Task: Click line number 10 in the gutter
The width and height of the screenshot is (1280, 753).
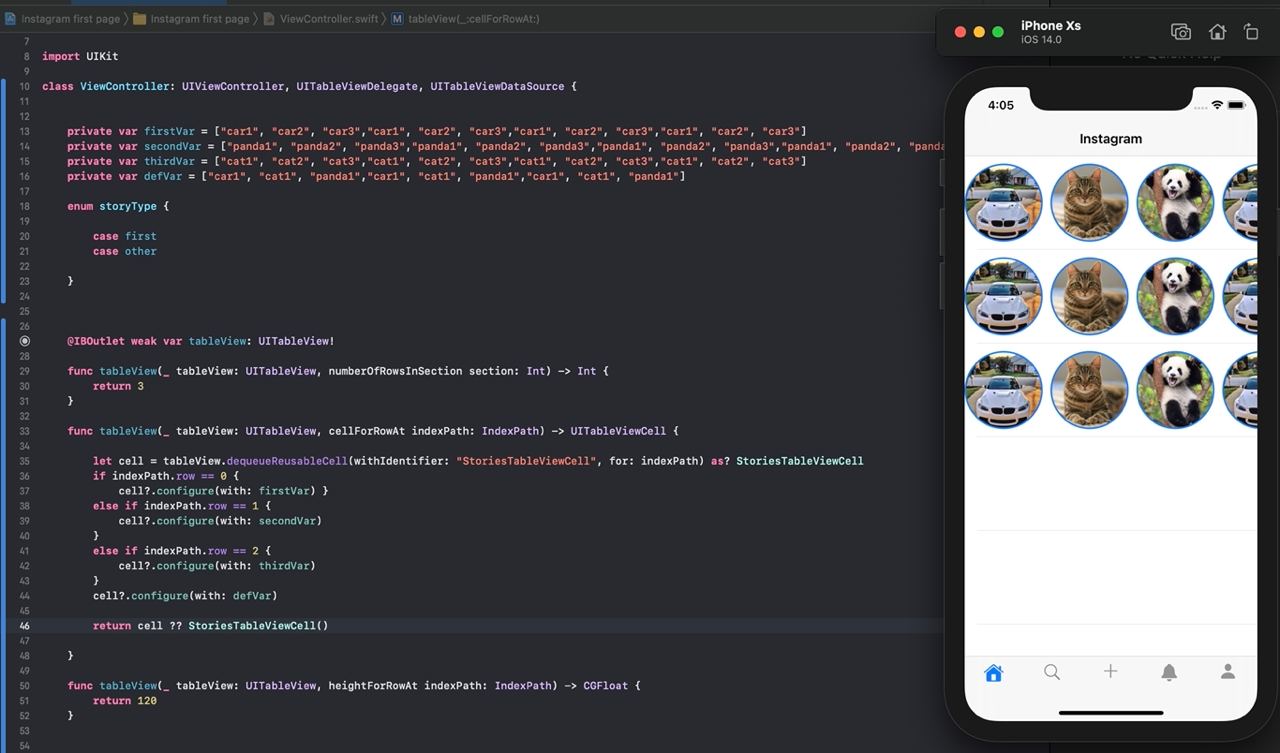Action: (25, 86)
